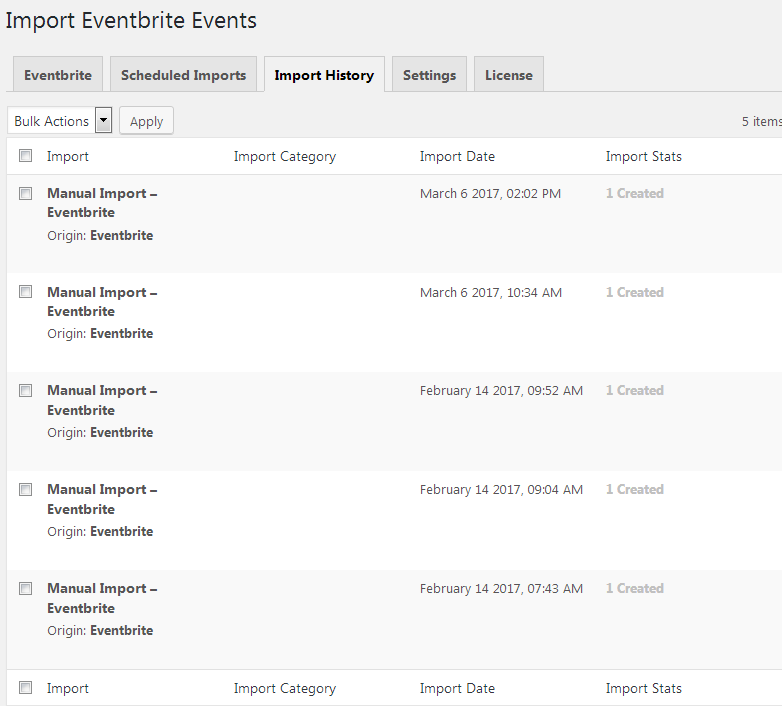Check the import from February 14 09:04 AM
The width and height of the screenshot is (782, 706).
tap(25, 490)
